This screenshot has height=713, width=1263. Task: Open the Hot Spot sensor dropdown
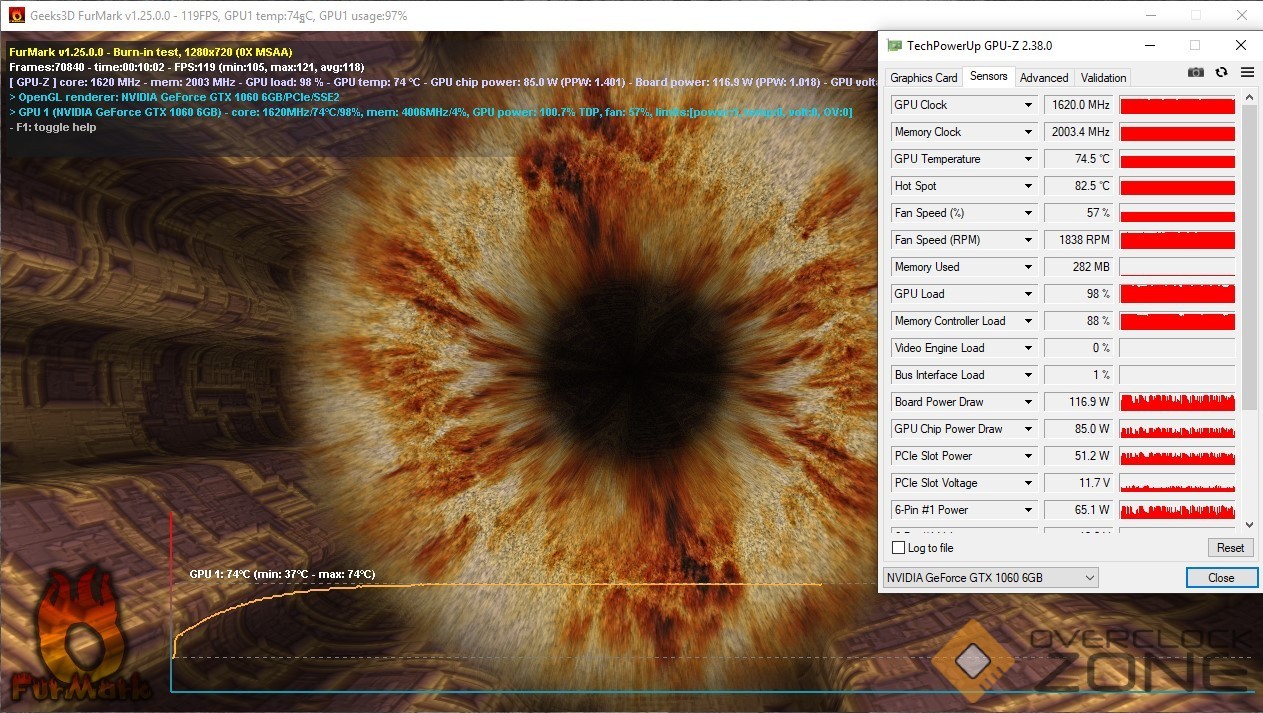tap(1028, 186)
